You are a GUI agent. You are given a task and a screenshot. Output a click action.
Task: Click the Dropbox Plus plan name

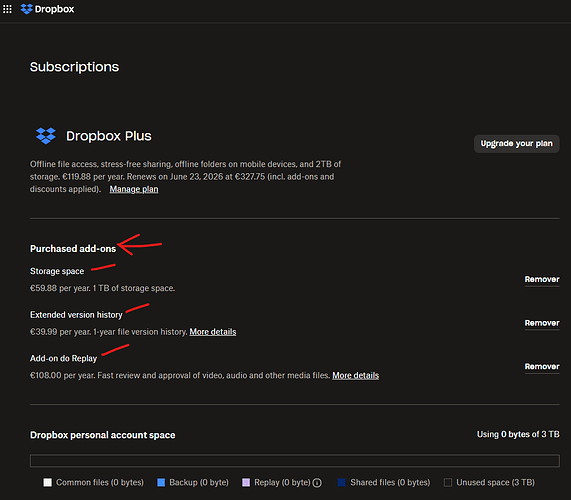[x=109, y=136]
